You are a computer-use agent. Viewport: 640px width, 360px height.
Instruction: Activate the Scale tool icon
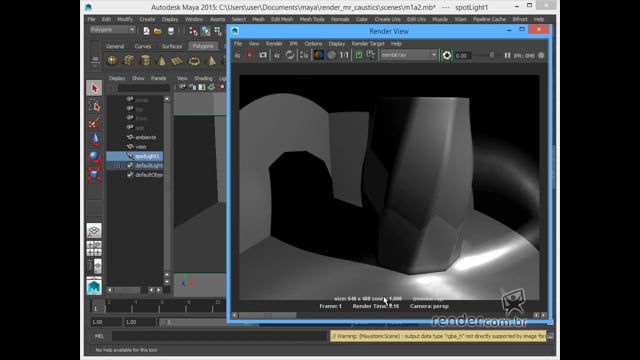94,174
